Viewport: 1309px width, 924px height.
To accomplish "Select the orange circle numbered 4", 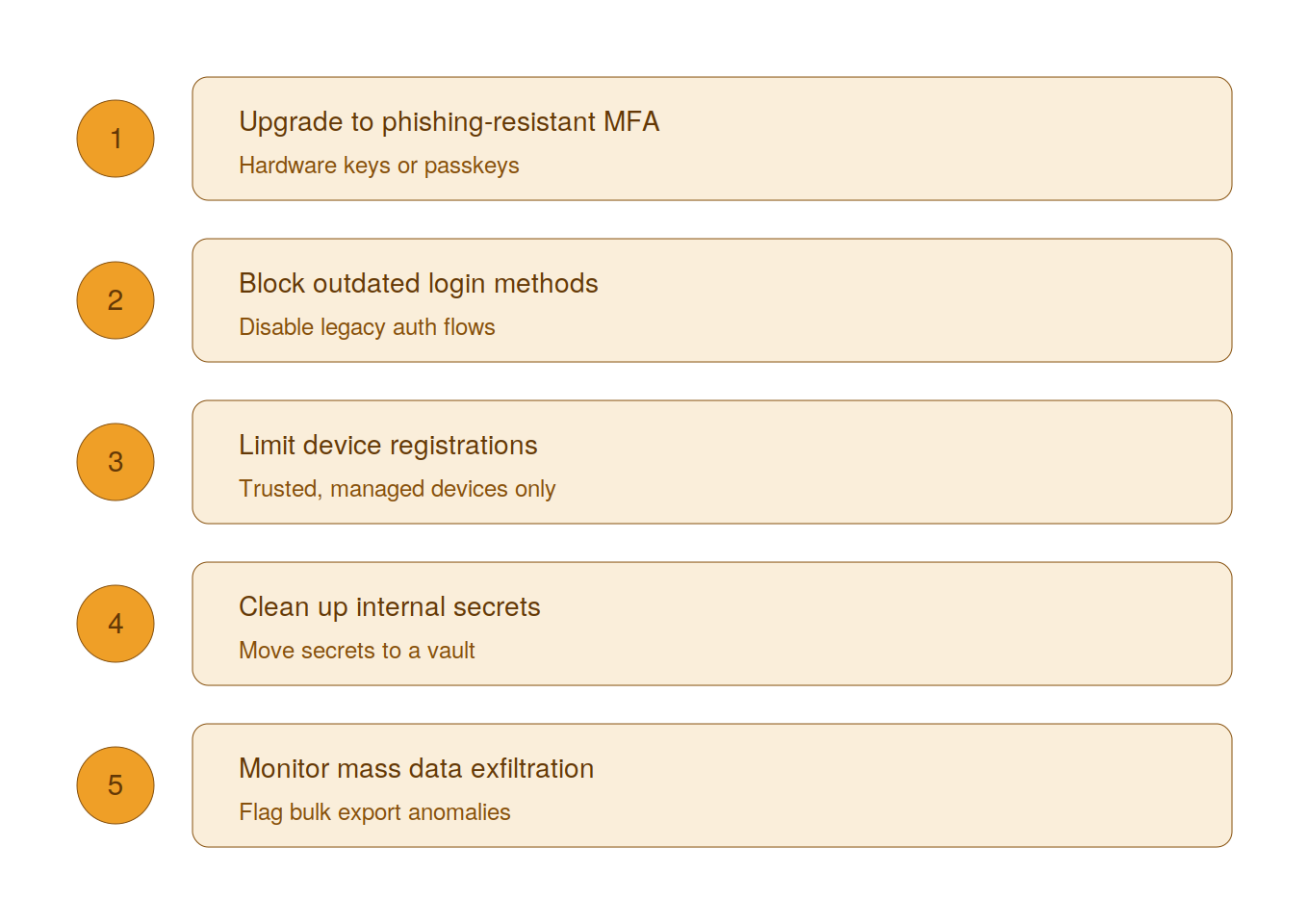I will click(115, 624).
